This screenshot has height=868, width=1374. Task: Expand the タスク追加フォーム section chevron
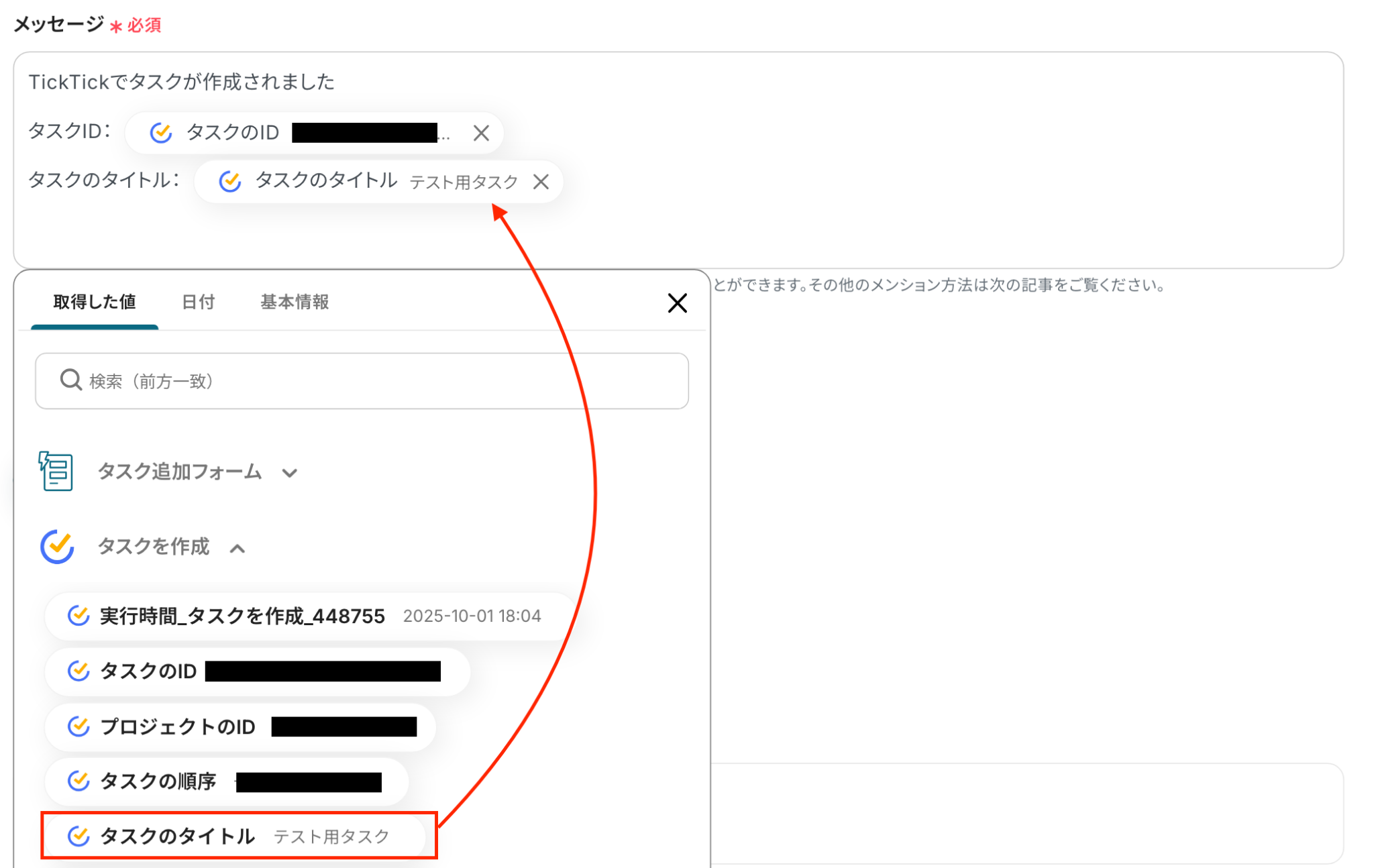pyautogui.click(x=290, y=473)
